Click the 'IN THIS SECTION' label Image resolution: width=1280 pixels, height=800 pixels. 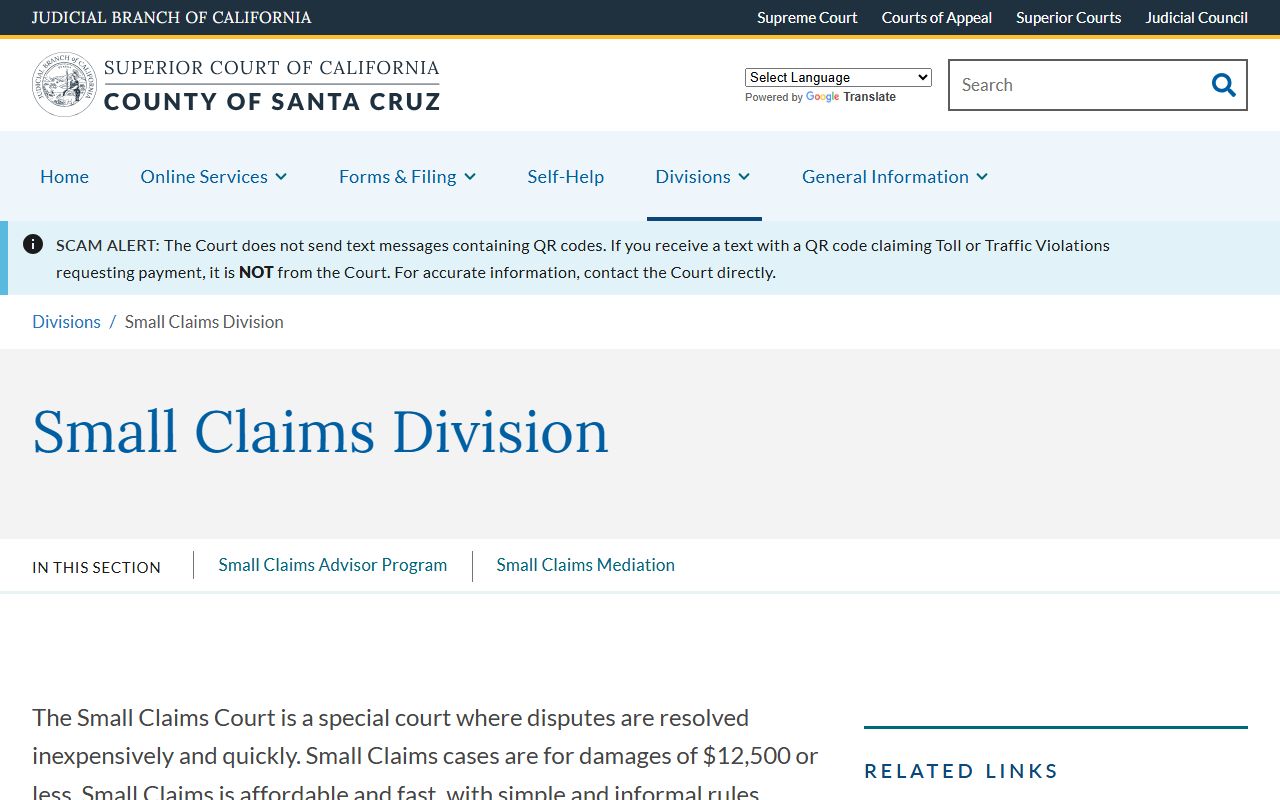pos(96,567)
